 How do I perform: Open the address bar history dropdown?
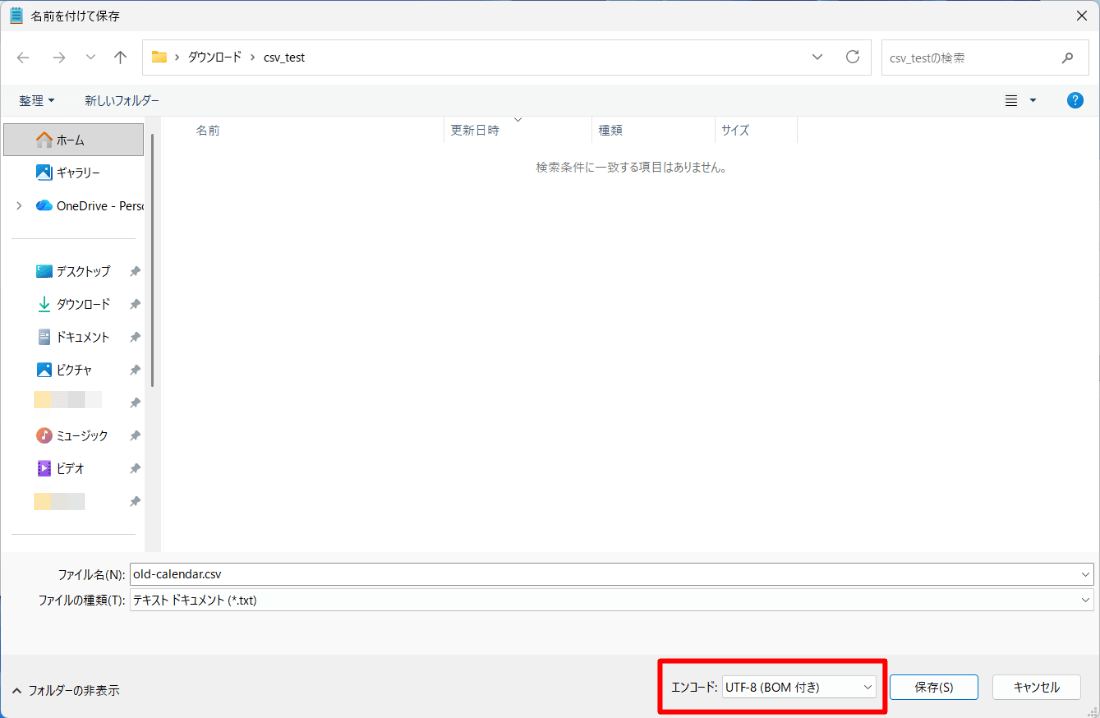tap(817, 57)
